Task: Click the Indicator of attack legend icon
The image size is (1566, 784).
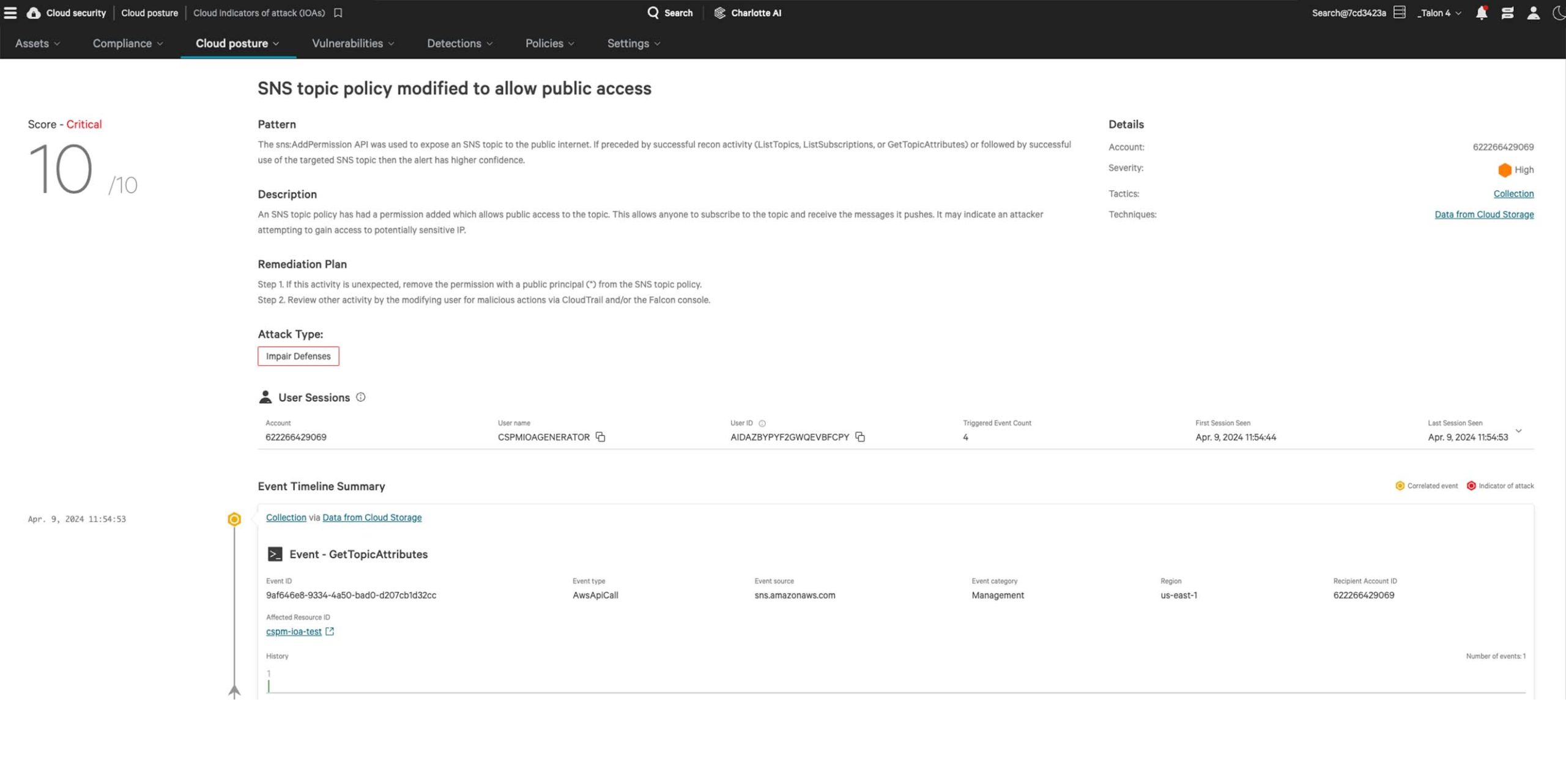Action: click(x=1471, y=486)
